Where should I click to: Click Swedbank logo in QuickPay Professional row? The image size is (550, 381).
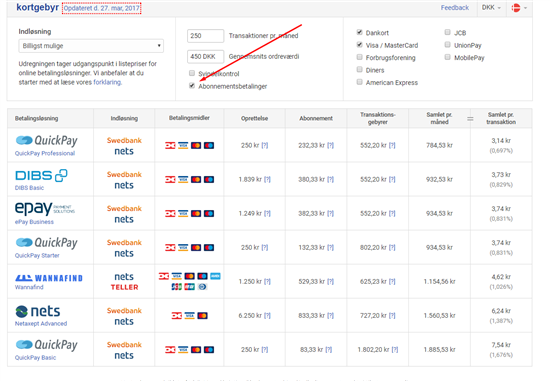(x=124, y=140)
